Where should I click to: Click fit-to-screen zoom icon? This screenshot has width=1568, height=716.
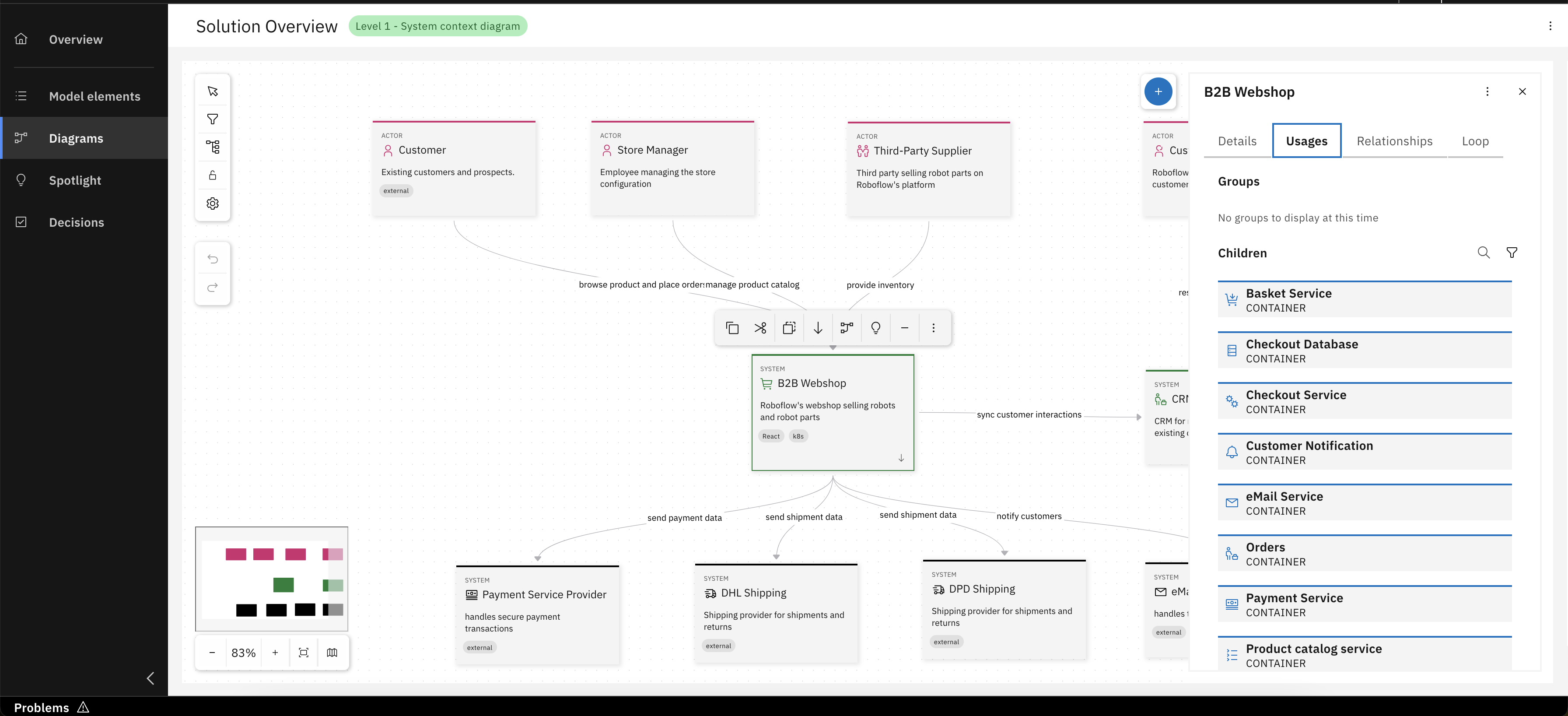point(304,653)
